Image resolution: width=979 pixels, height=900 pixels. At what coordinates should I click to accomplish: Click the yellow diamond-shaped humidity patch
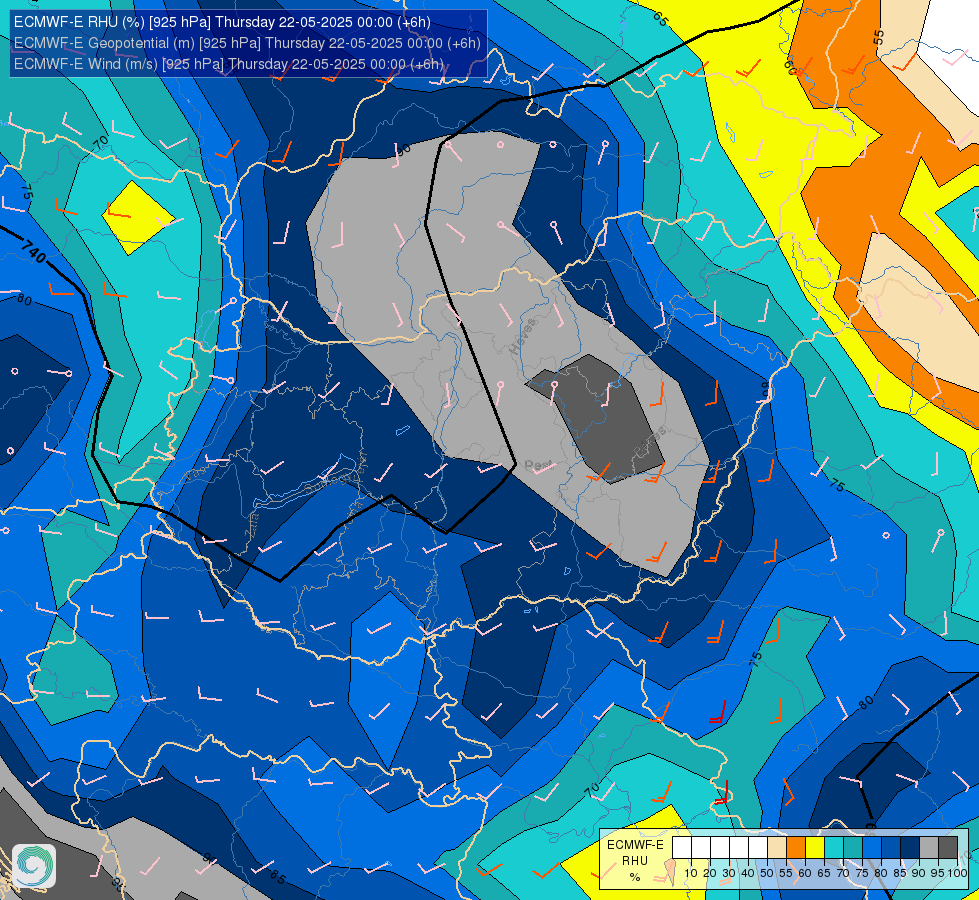click(x=137, y=217)
